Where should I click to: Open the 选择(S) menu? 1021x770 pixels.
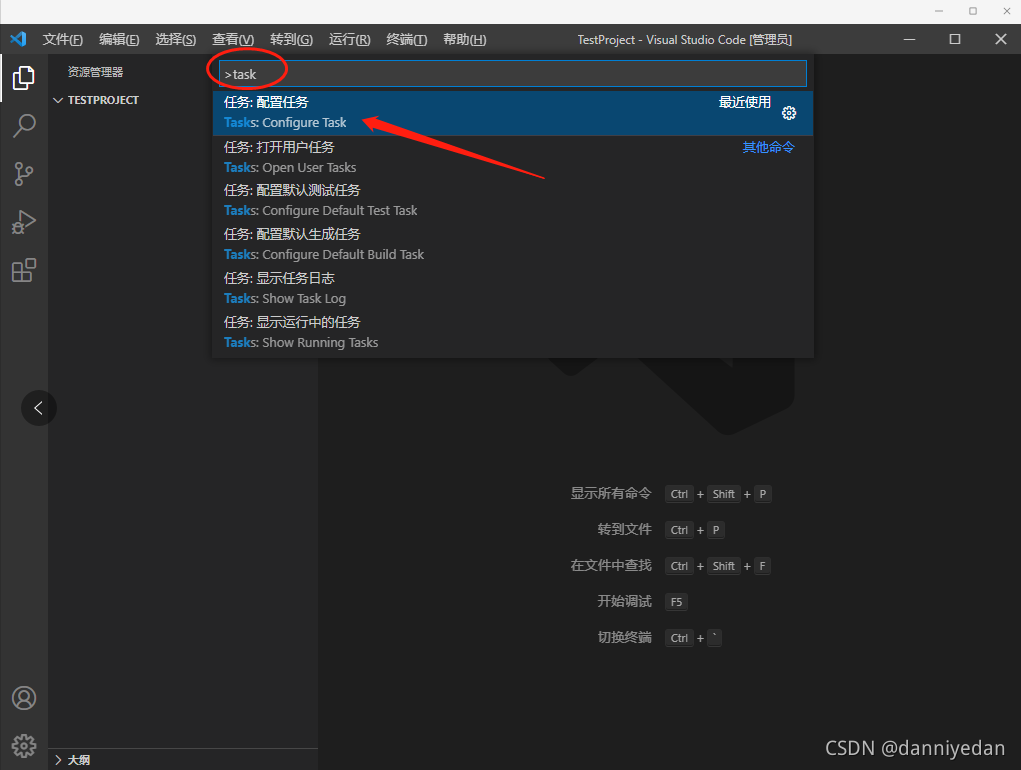click(176, 40)
